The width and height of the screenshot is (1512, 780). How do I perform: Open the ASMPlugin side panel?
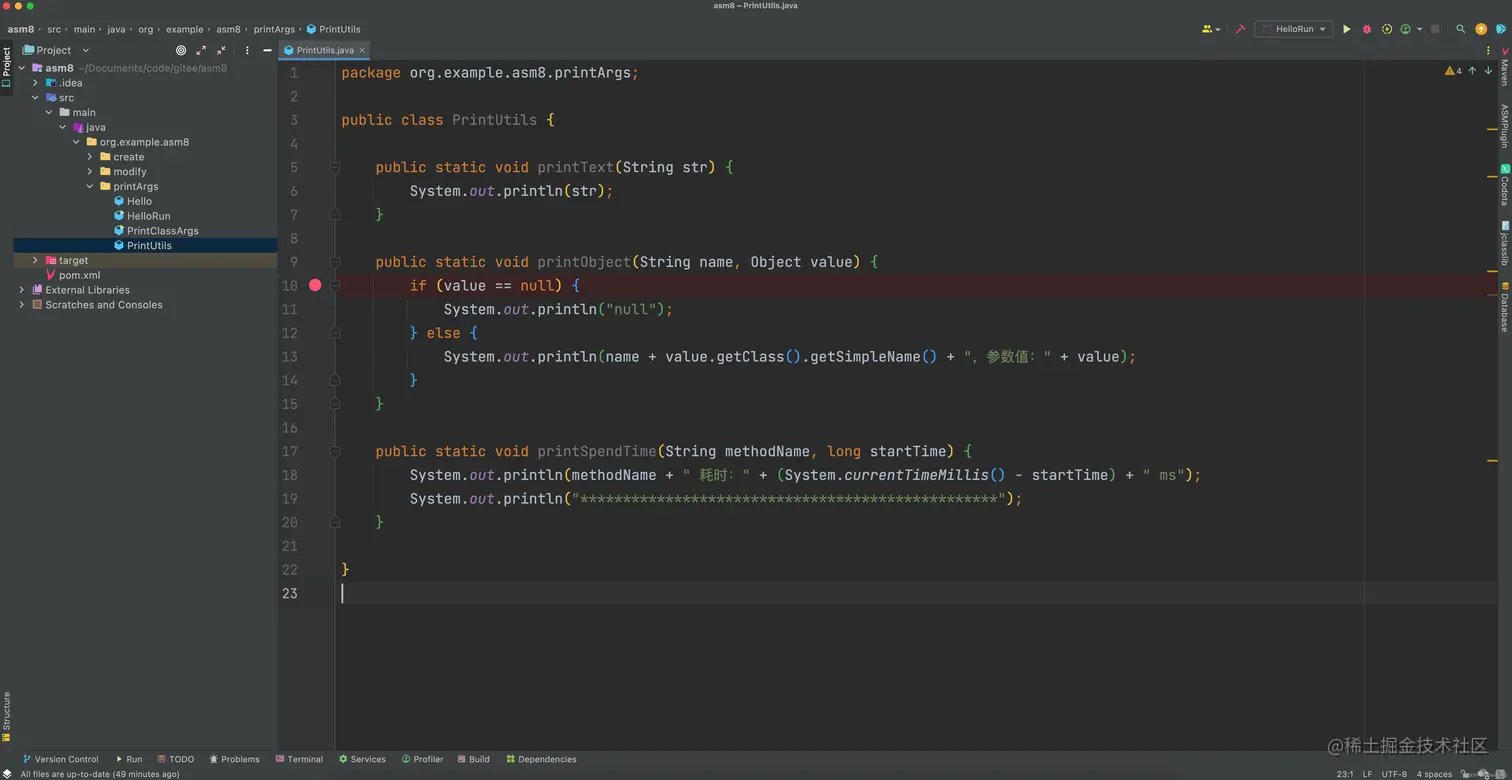click(x=1504, y=126)
